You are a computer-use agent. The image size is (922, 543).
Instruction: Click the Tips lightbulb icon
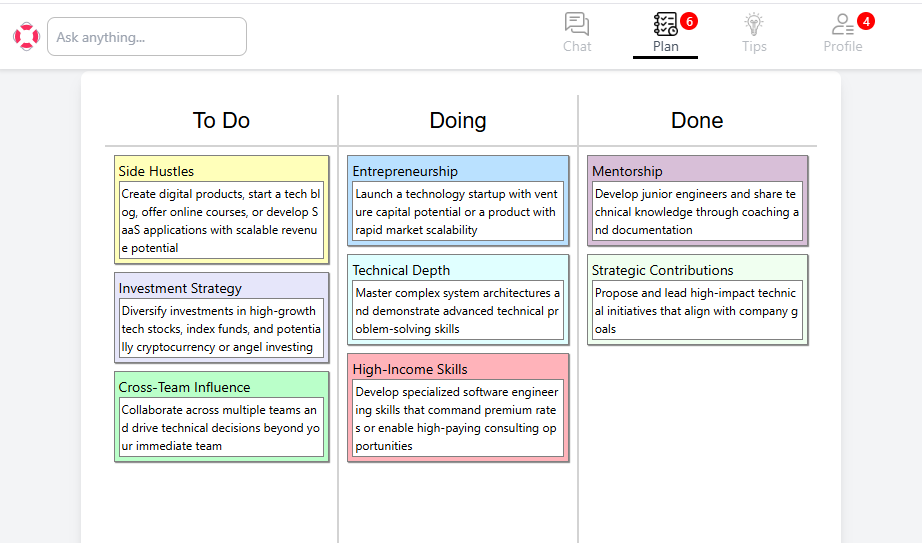point(754,24)
